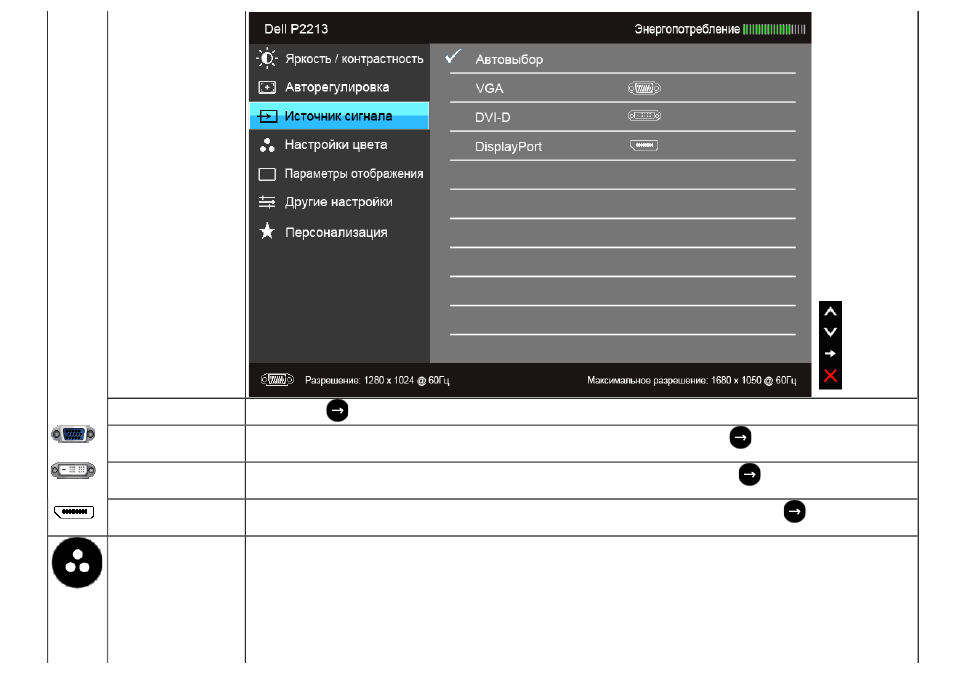Click input source icon beside Источник сигнала
The image size is (954, 674).
(x=267, y=116)
